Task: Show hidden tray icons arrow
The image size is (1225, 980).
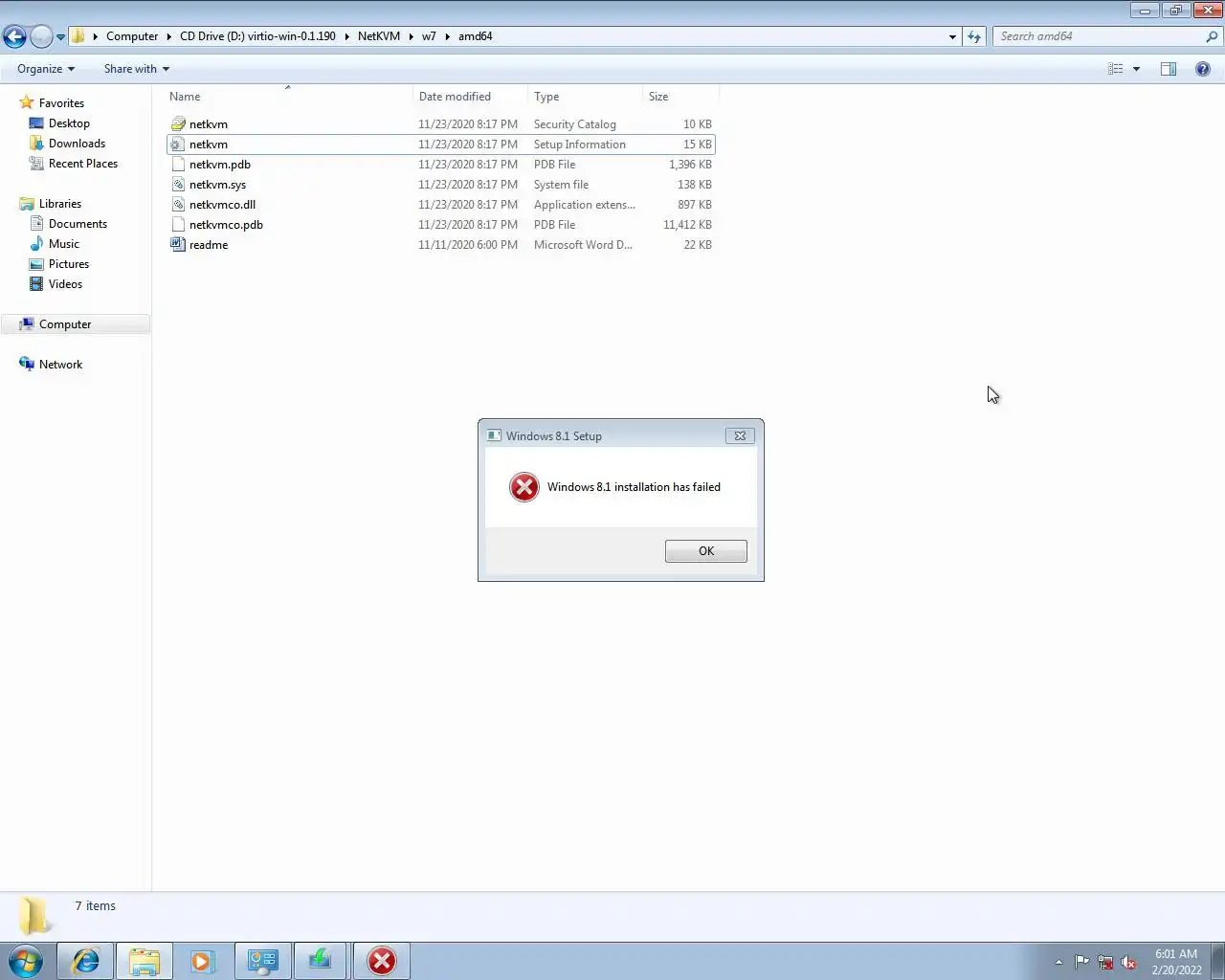Action: tap(1058, 962)
